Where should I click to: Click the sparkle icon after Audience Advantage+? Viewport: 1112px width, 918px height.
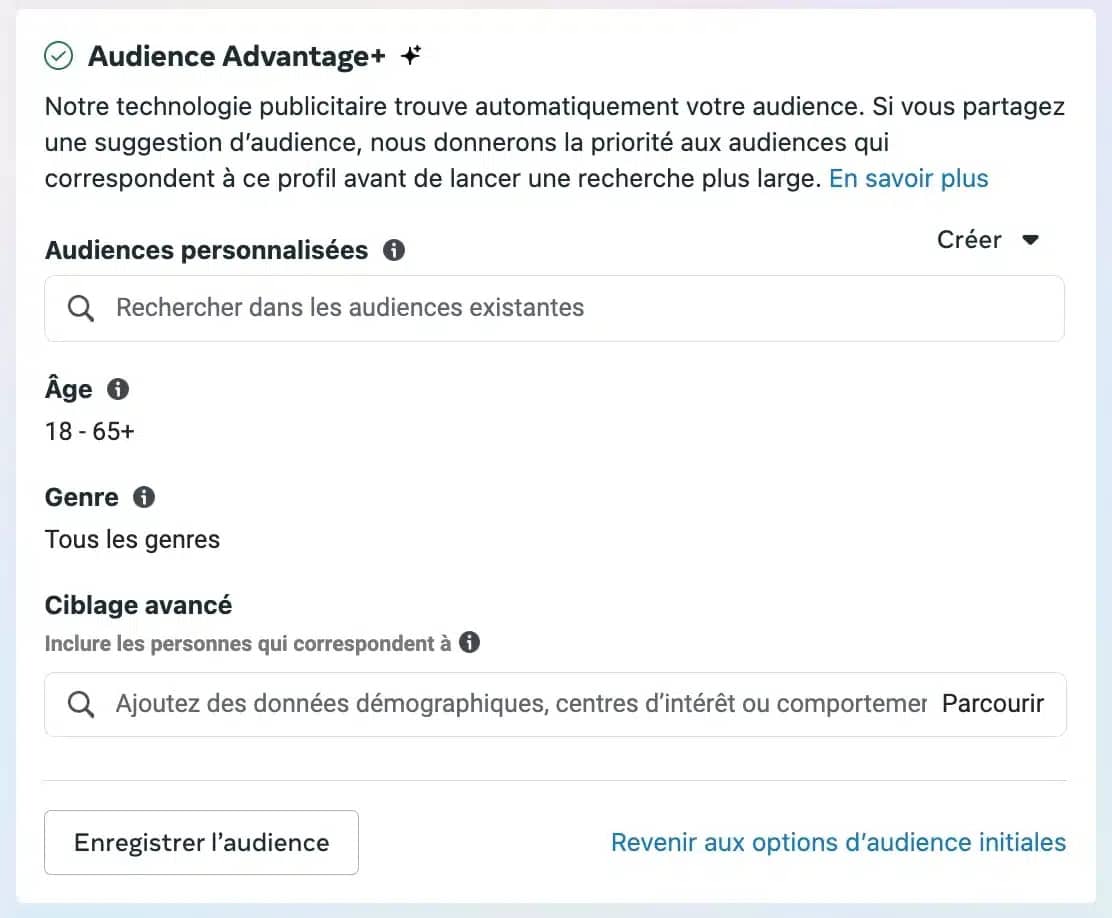[x=411, y=55]
